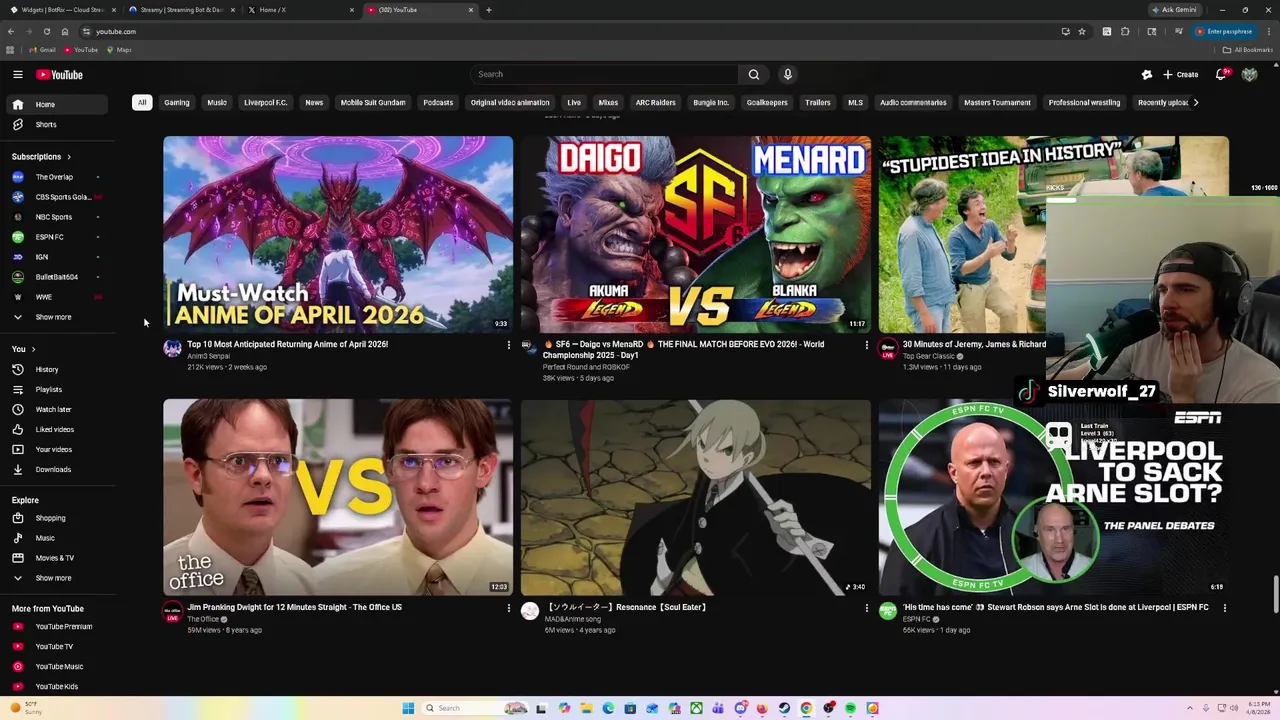The height and width of the screenshot is (720, 1280).
Task: Open Steam from the taskbar
Action: [784, 708]
